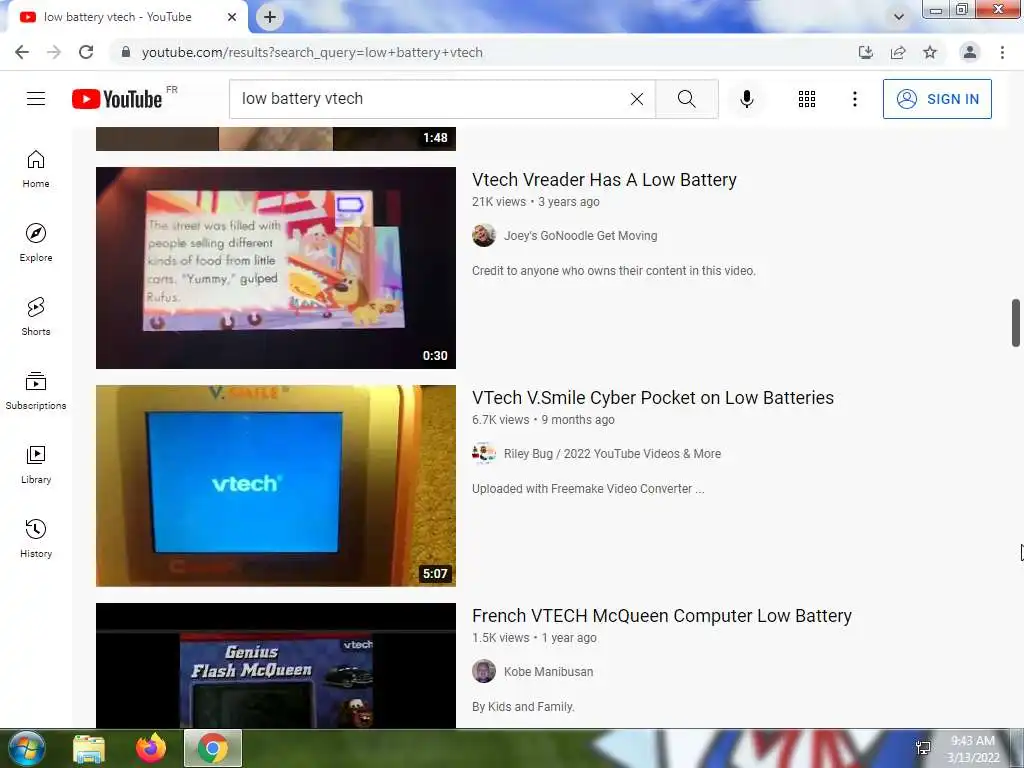This screenshot has height=768, width=1024.
Task: Go to Home in sidebar
Action: coord(36,169)
